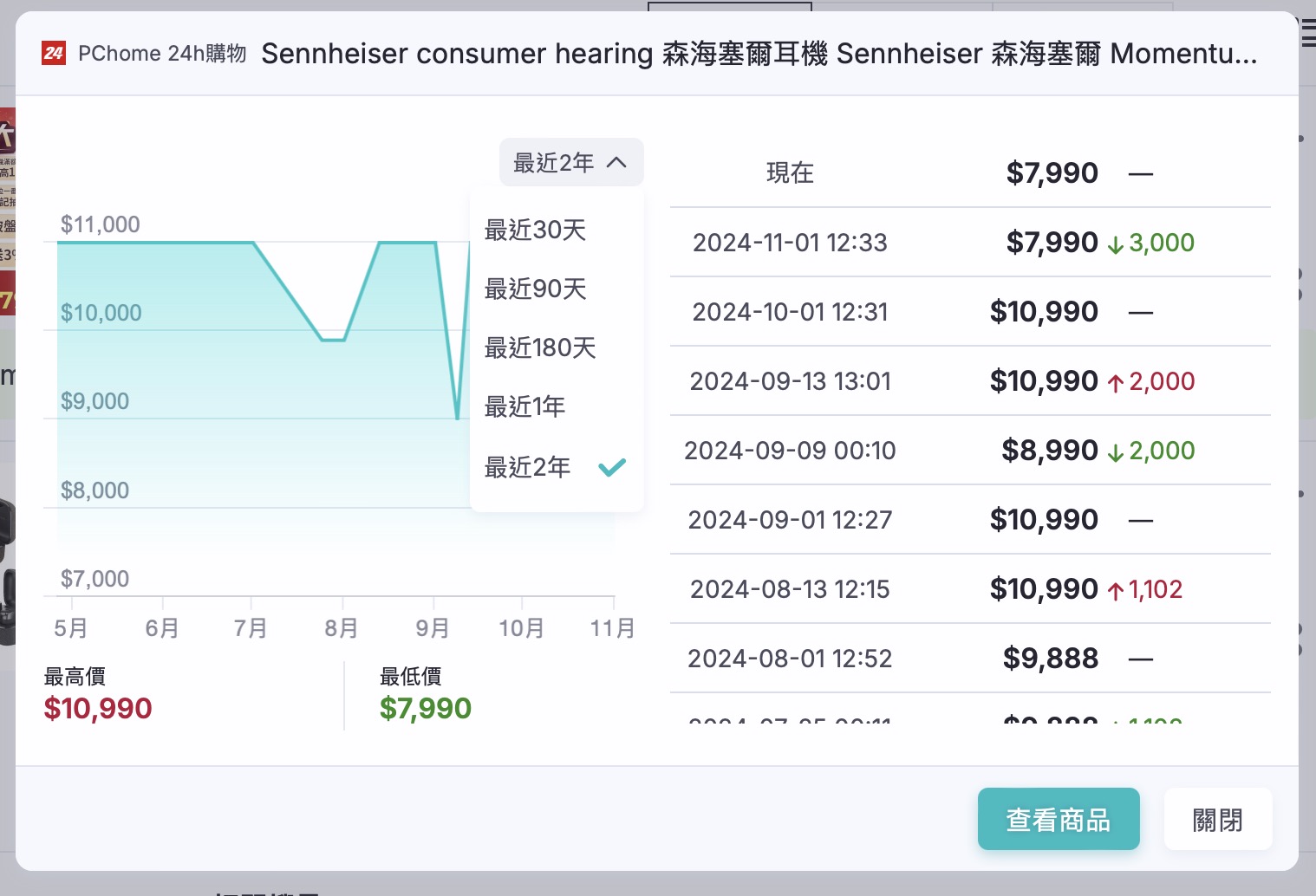Click the 現在 current price label
1316x896 pixels.
click(790, 172)
